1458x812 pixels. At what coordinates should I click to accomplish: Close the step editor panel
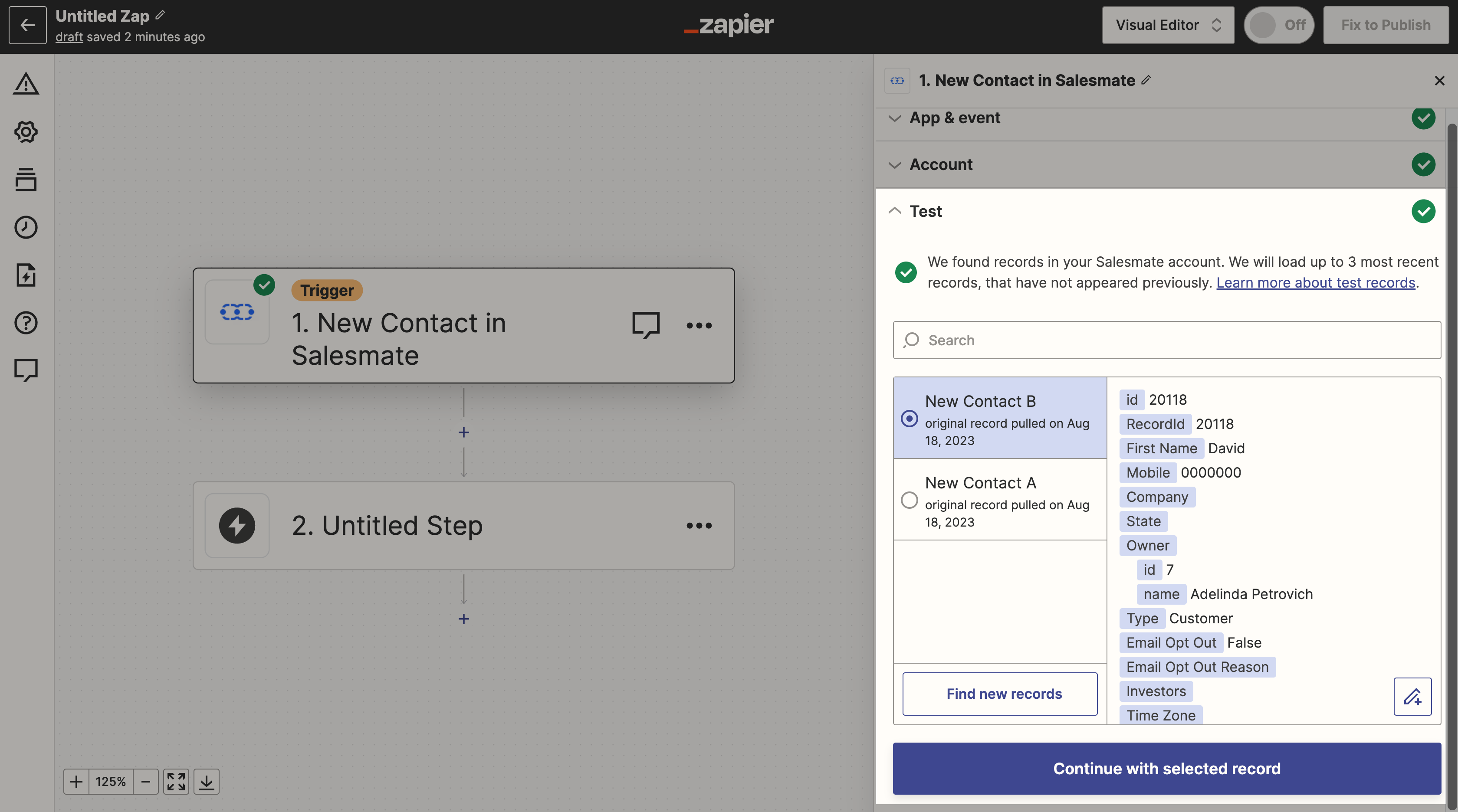point(1439,80)
